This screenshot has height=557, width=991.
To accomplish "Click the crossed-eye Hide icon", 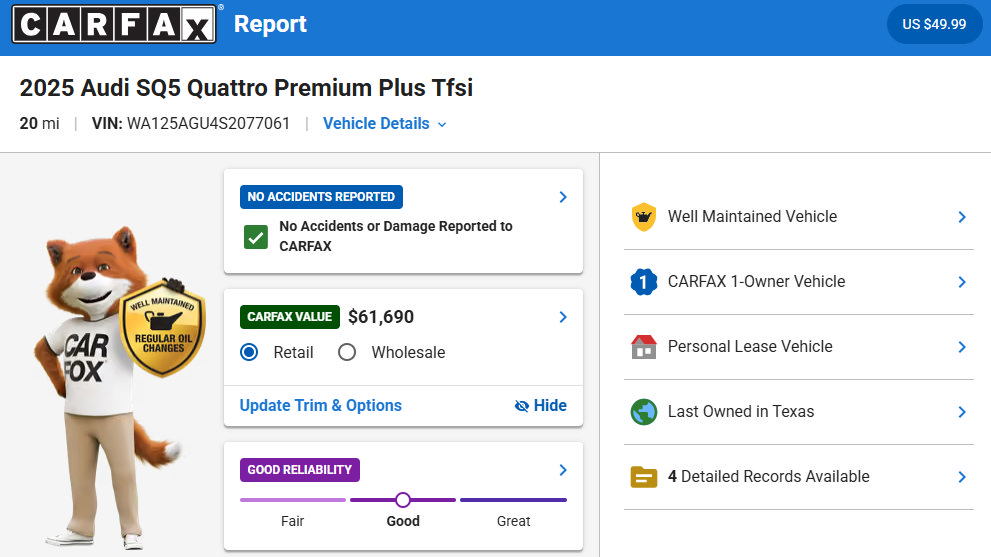I will pyautogui.click(x=521, y=406).
